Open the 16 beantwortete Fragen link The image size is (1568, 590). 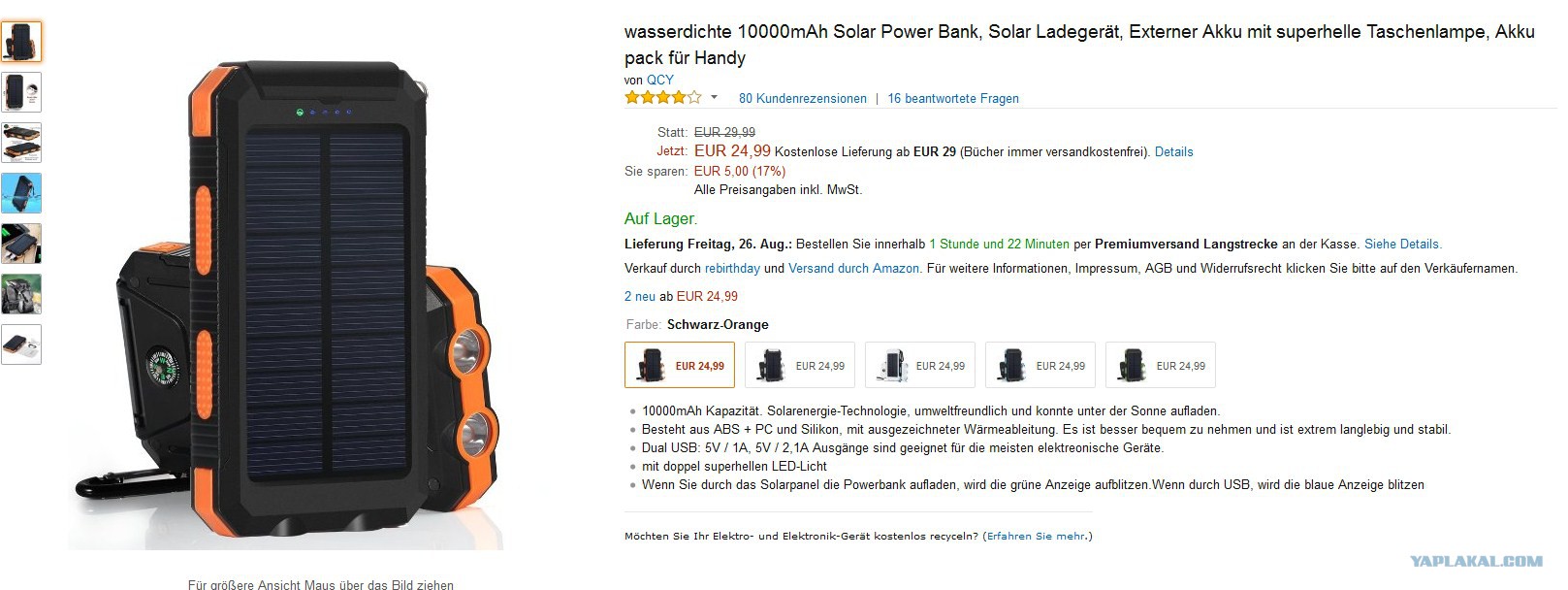click(953, 98)
